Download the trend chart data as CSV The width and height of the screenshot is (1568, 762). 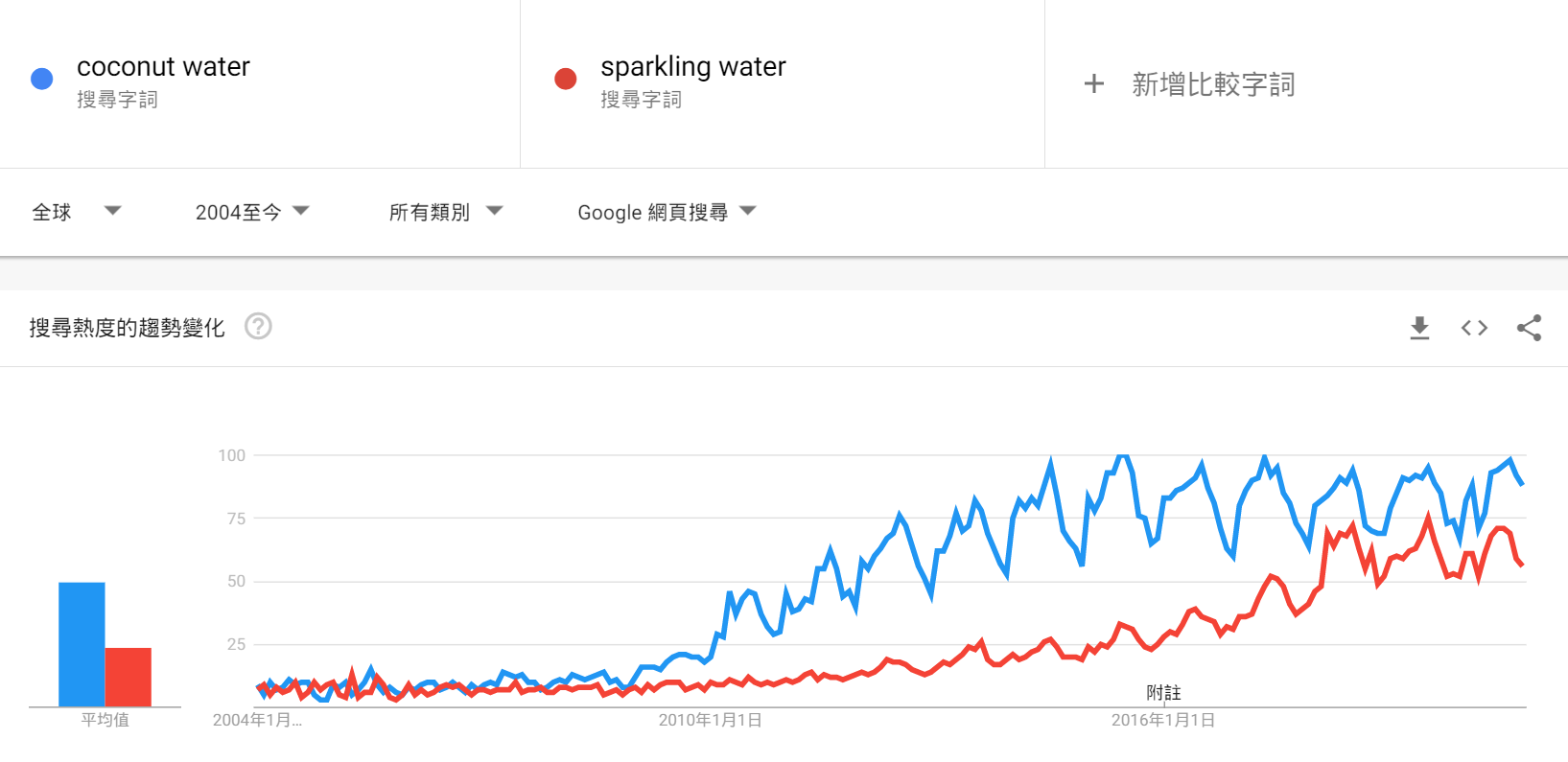(x=1419, y=328)
